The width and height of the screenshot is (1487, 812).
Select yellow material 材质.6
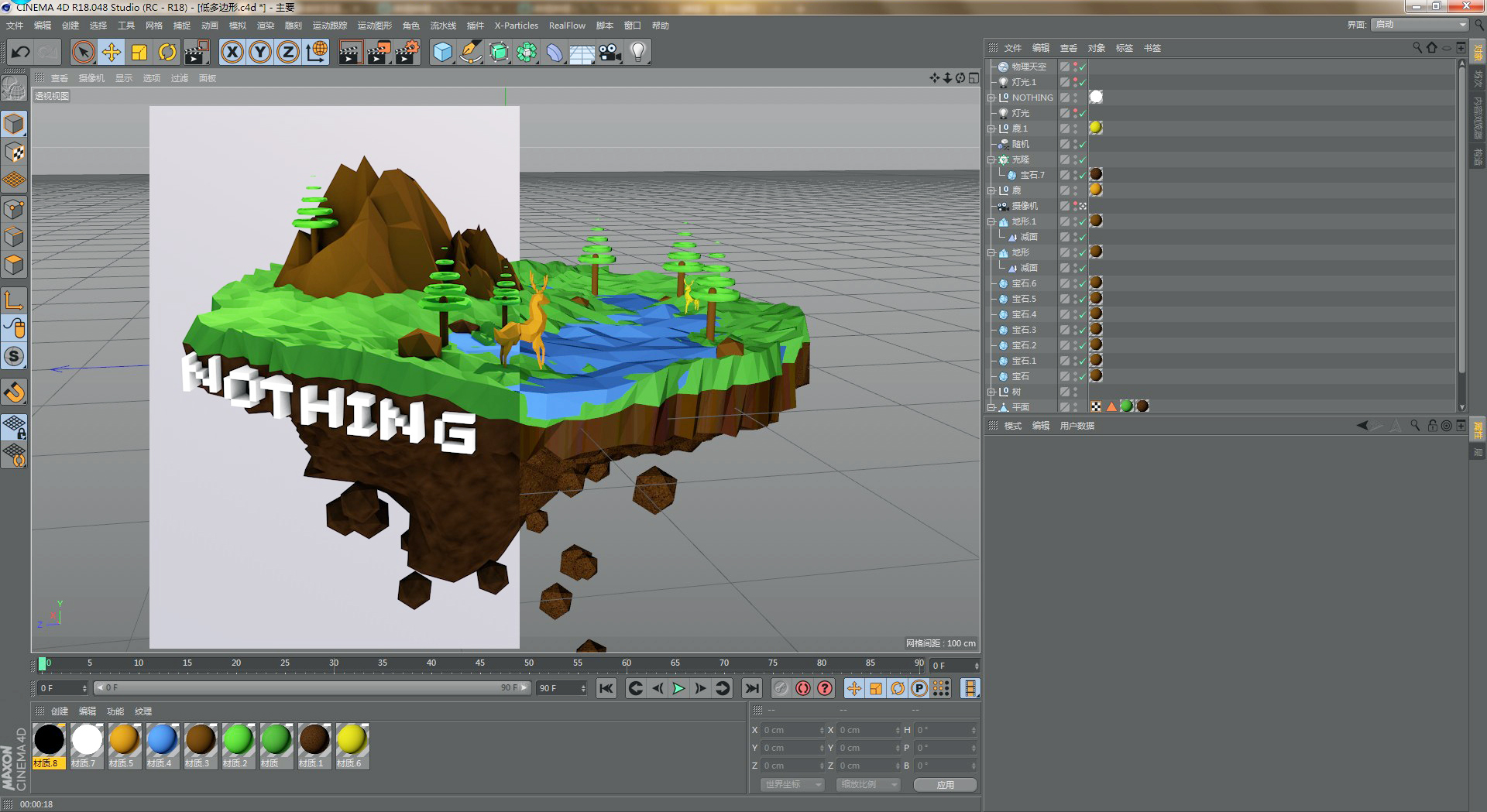[x=352, y=745]
